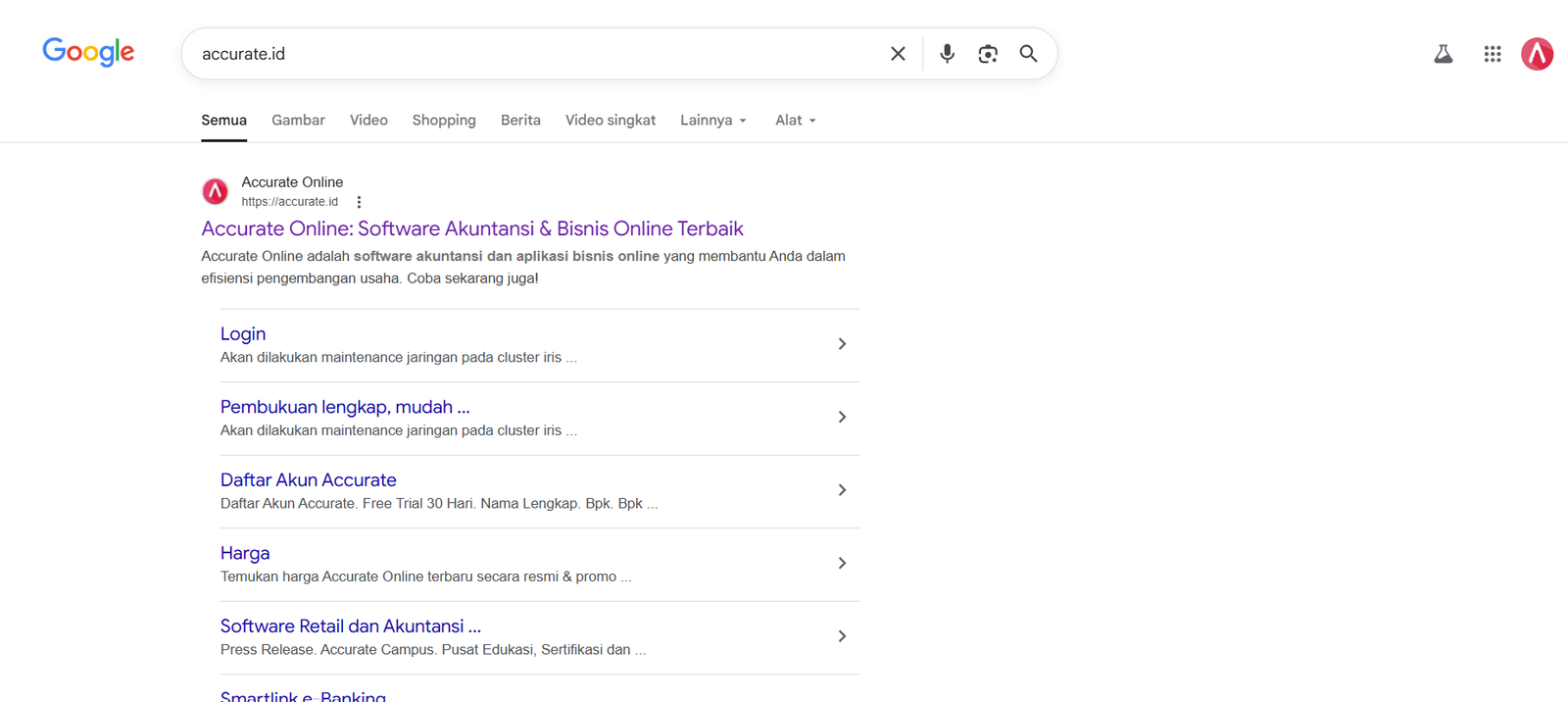The image size is (1568, 702).
Task: Clear the search box text
Action: point(898,54)
